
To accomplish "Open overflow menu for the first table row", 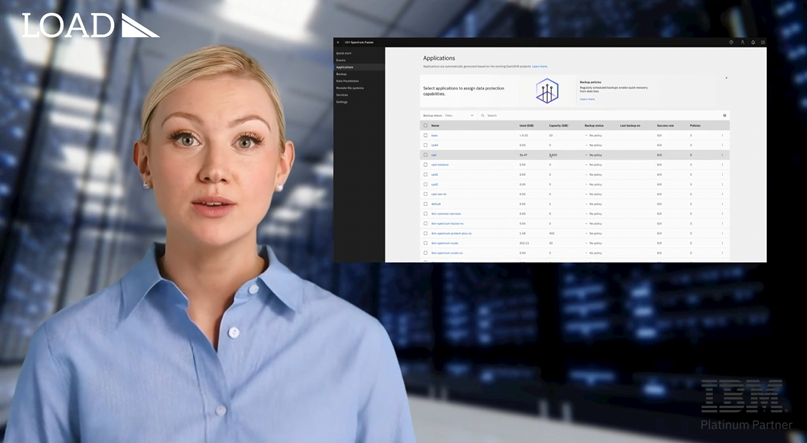I will 723,135.
